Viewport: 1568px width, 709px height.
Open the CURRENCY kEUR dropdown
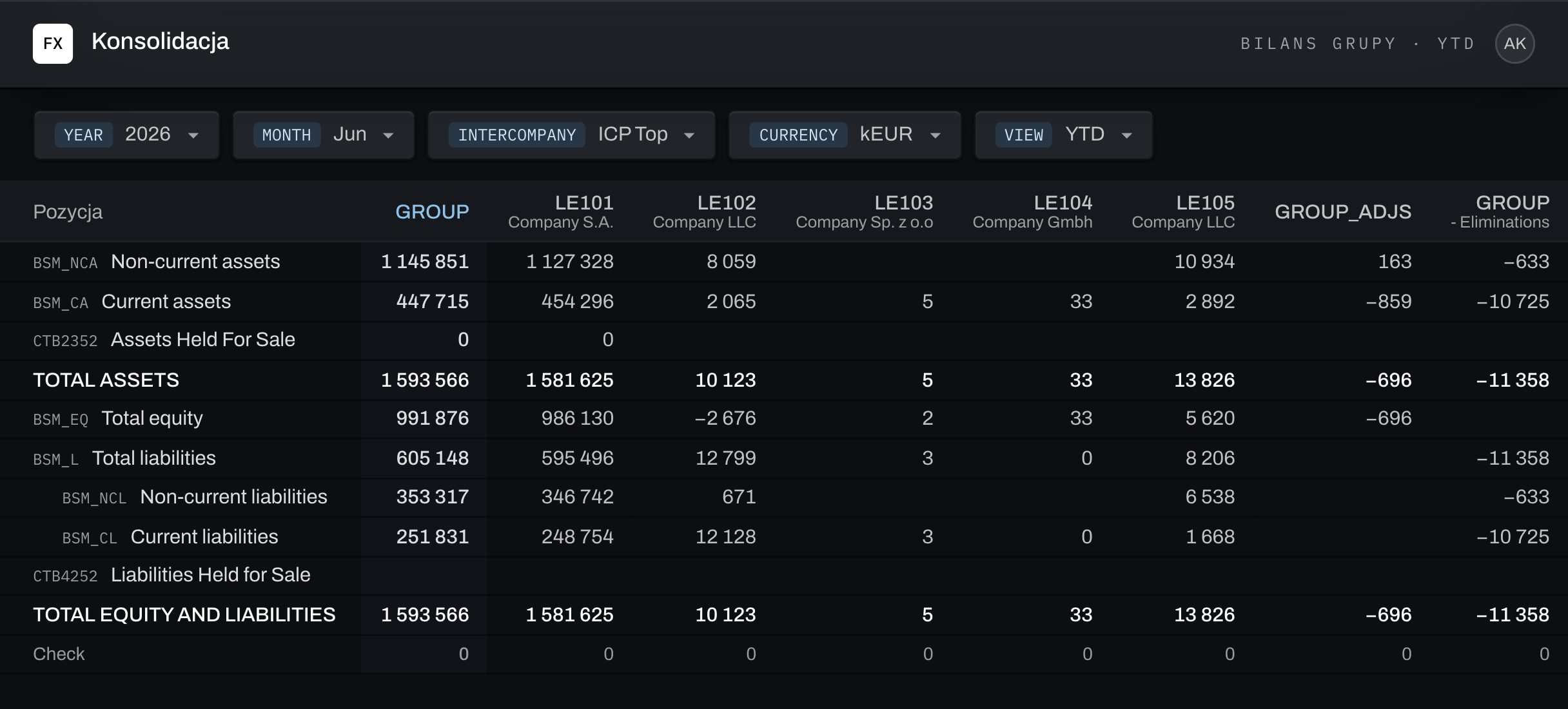pyautogui.click(x=845, y=135)
